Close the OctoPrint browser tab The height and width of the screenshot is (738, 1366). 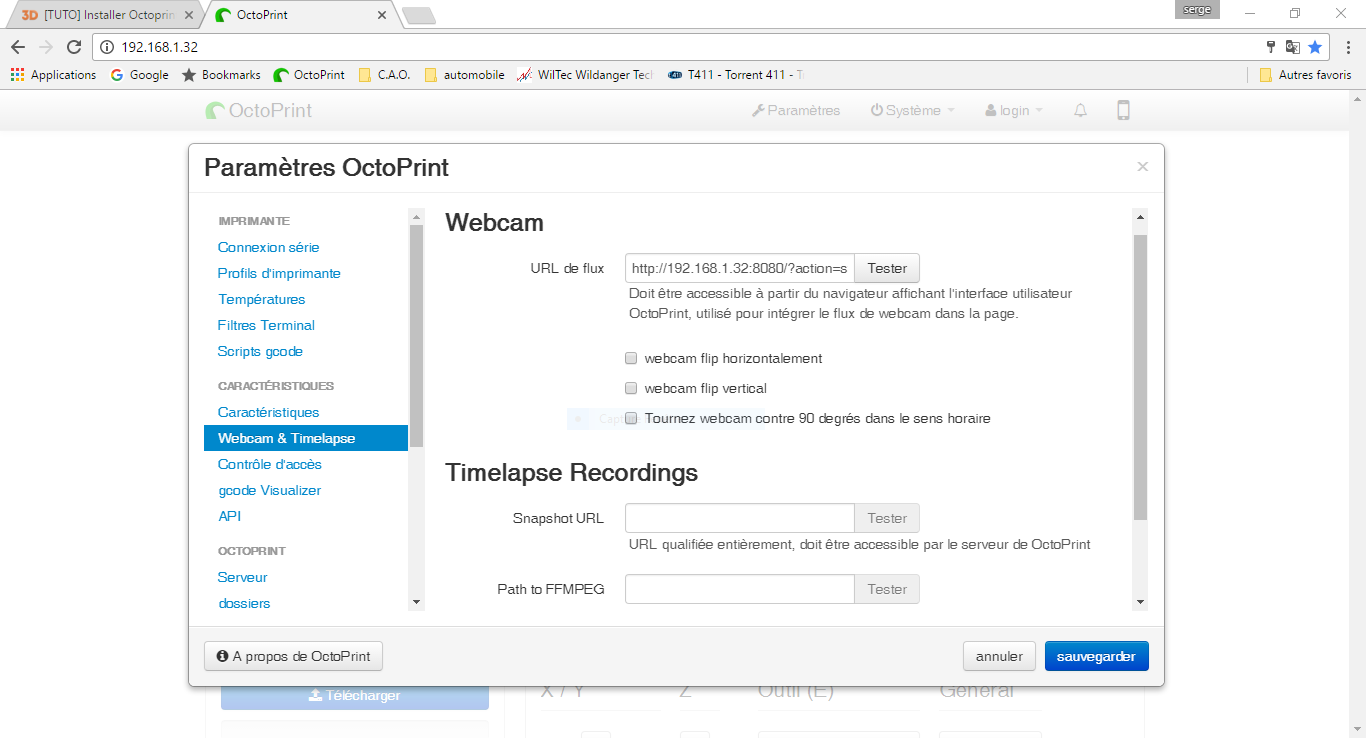382,15
